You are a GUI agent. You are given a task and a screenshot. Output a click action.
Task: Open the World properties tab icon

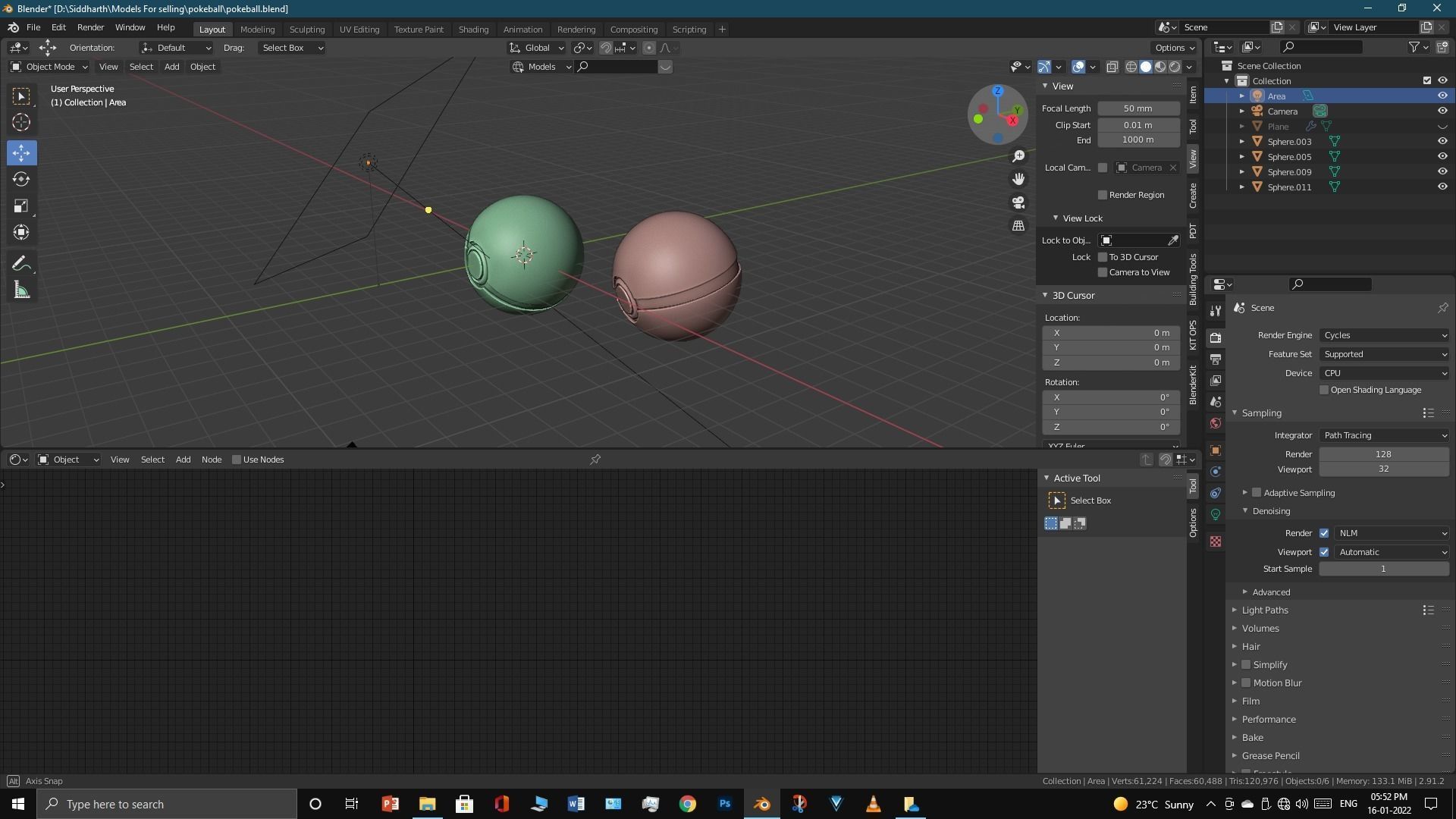tap(1216, 423)
